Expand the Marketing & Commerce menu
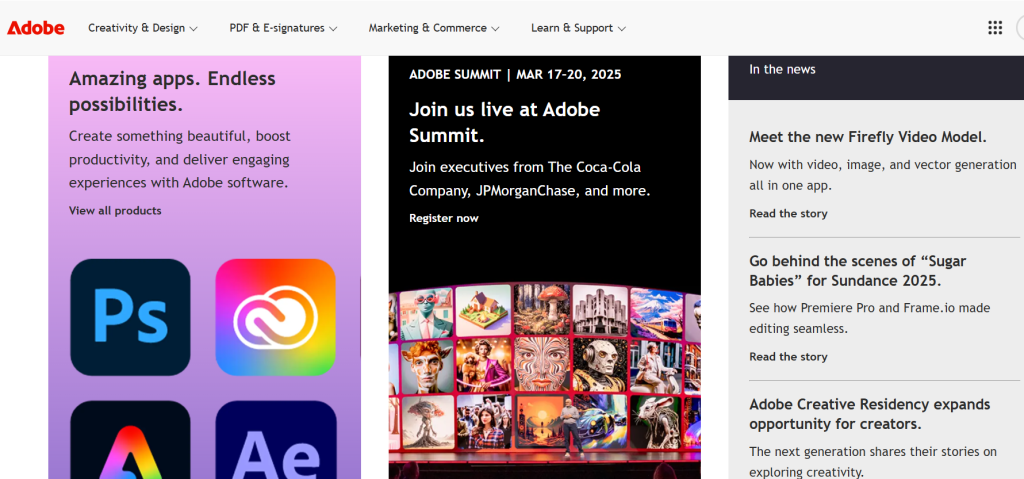The height and width of the screenshot is (479, 1024). tap(434, 28)
